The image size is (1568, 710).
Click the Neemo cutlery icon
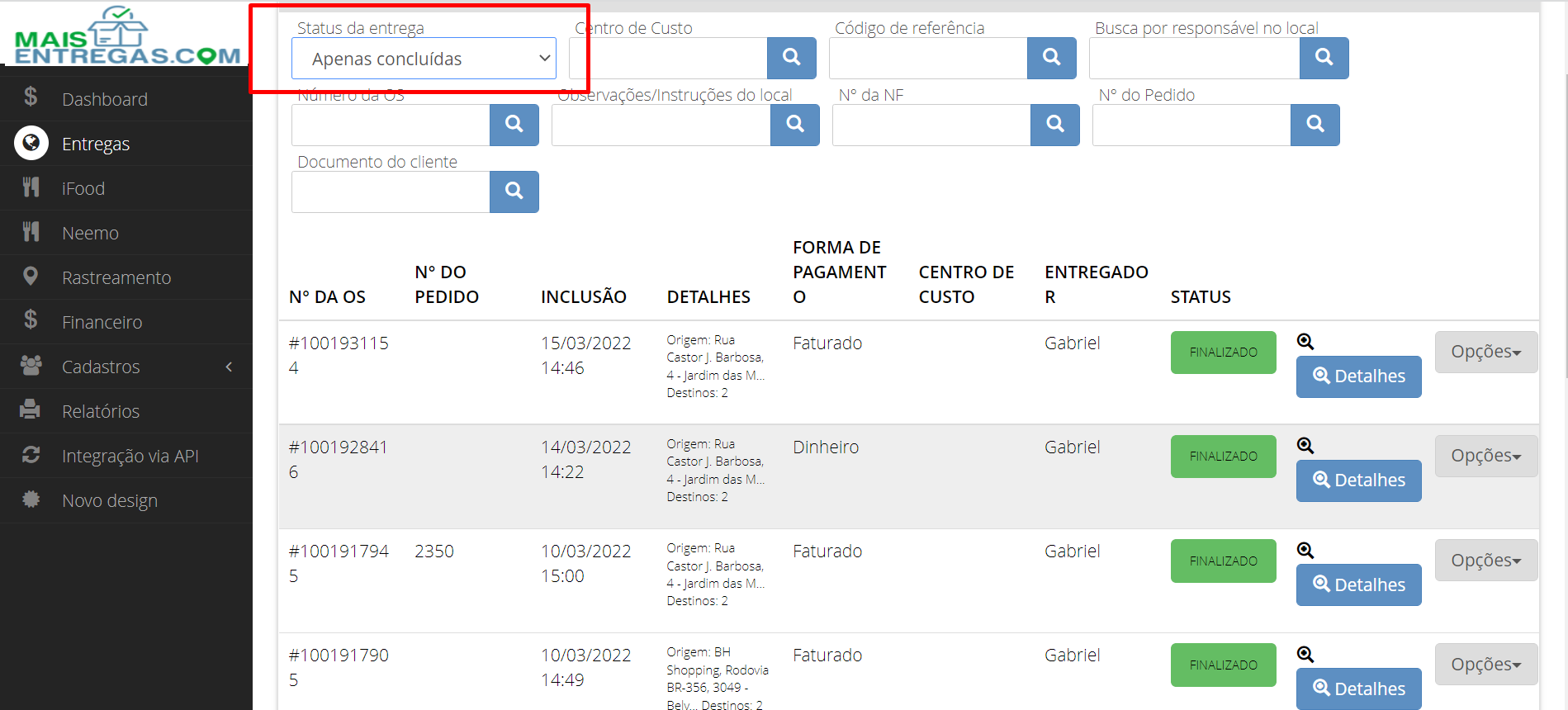pyautogui.click(x=31, y=232)
